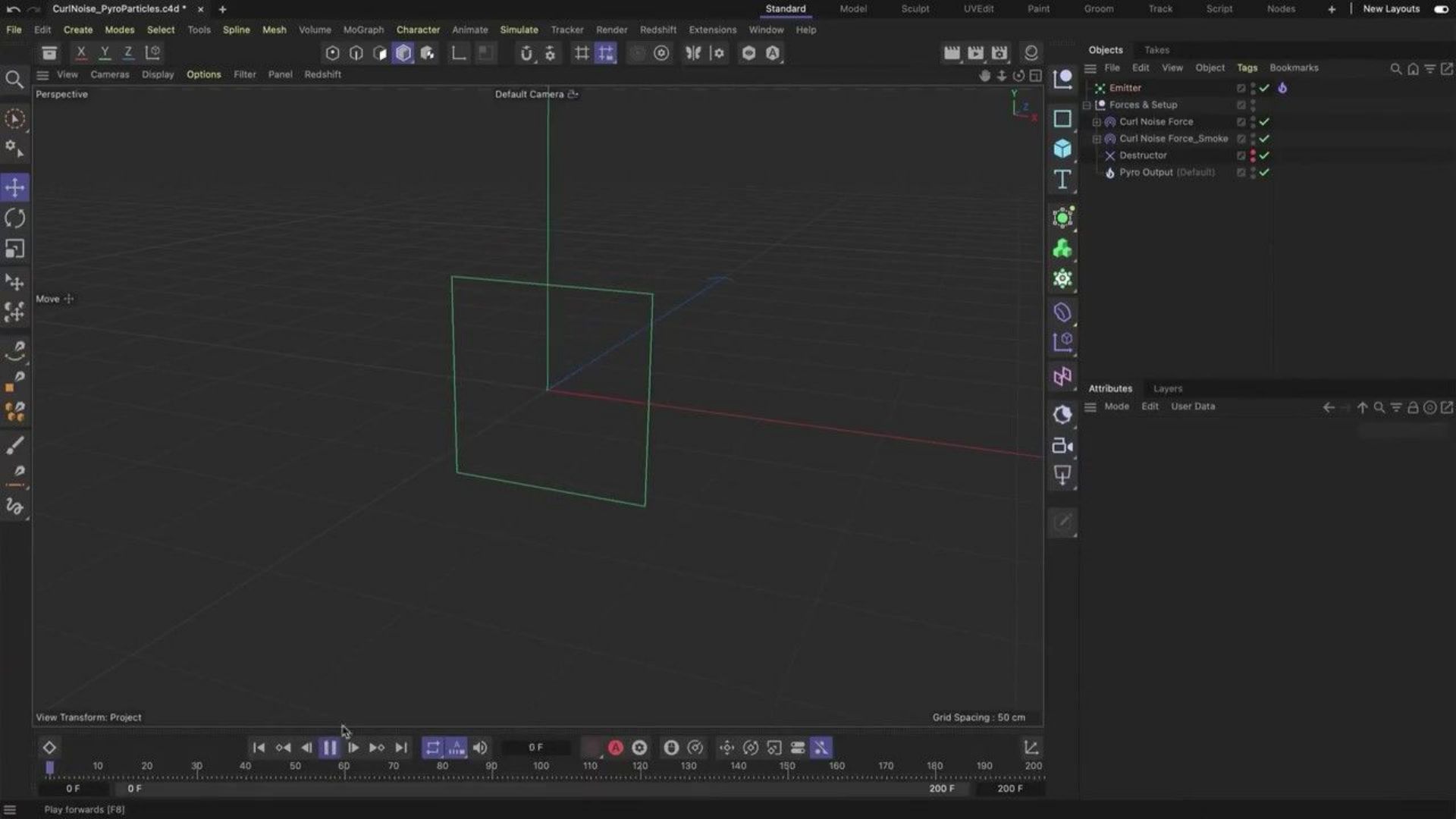The width and height of the screenshot is (1456, 819).
Task: Open Objects panel Bookmarks menu
Action: pyautogui.click(x=1294, y=67)
